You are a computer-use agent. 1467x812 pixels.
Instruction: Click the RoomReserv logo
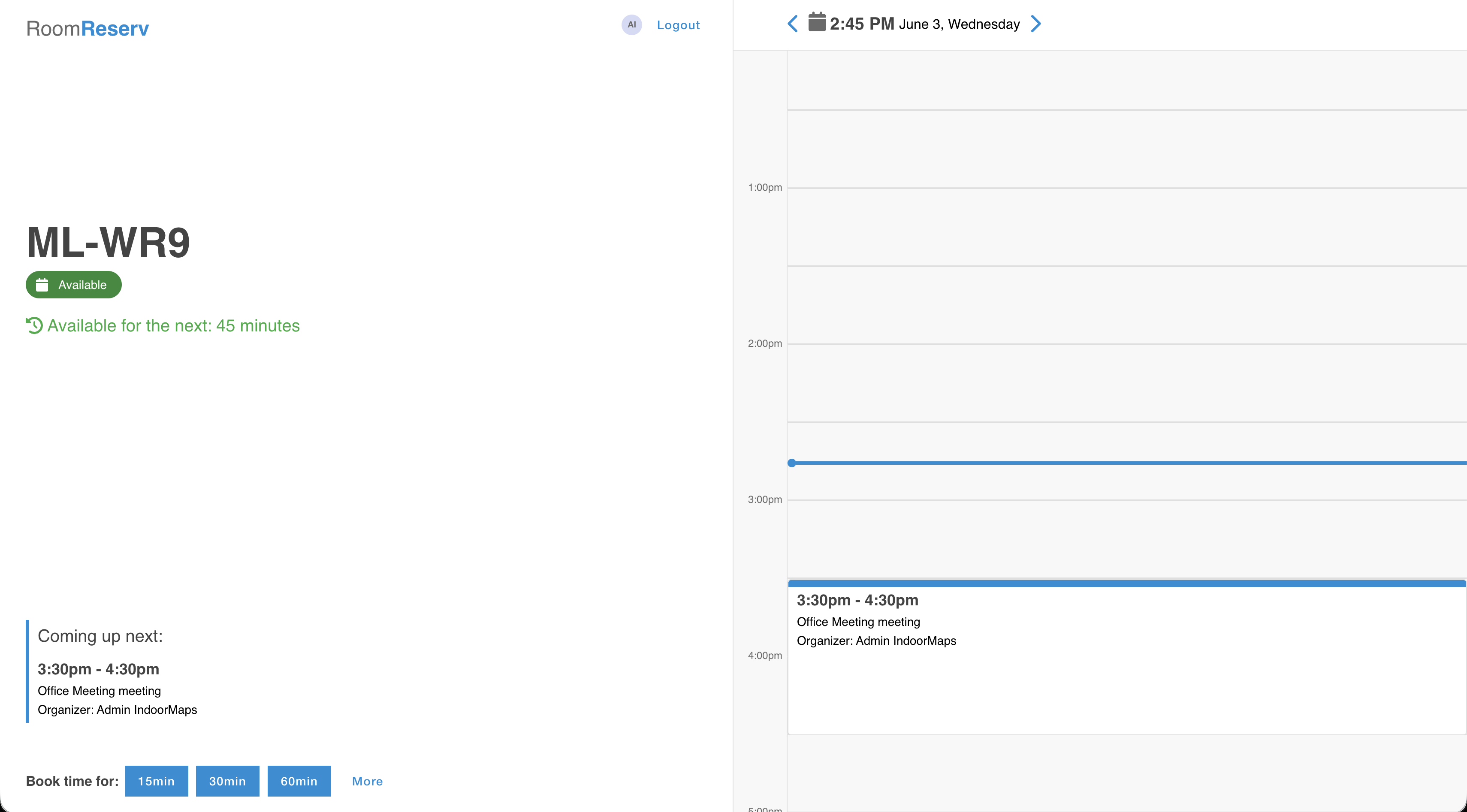click(88, 28)
